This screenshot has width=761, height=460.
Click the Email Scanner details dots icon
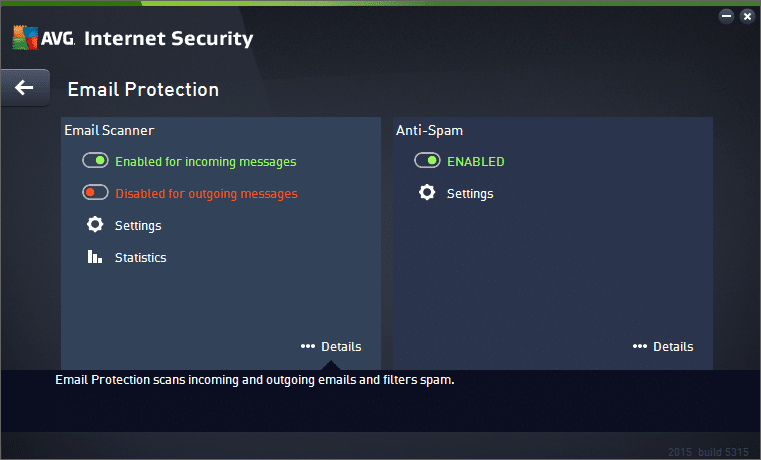point(307,346)
